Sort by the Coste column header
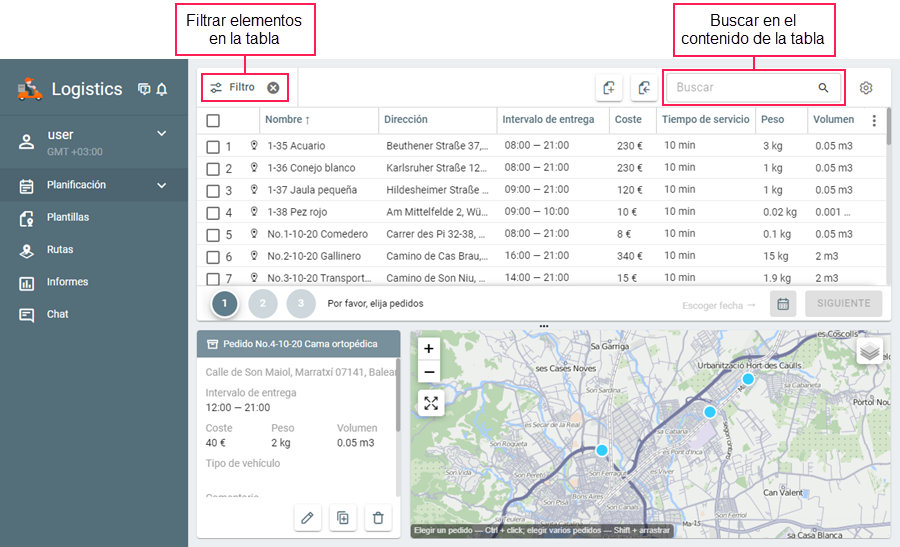Viewport: 900px width, 547px height. click(x=628, y=119)
